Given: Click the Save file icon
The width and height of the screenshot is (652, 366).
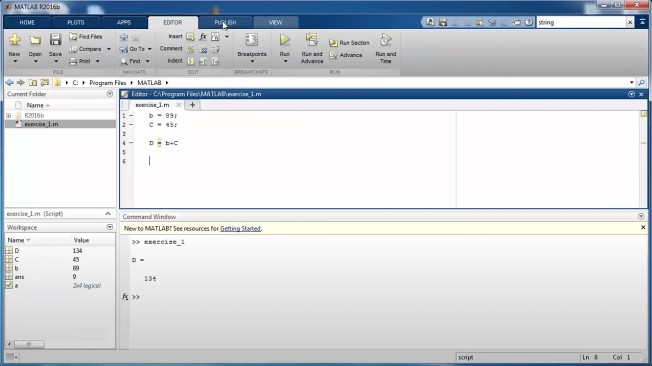Looking at the screenshot, I should click(x=55, y=40).
